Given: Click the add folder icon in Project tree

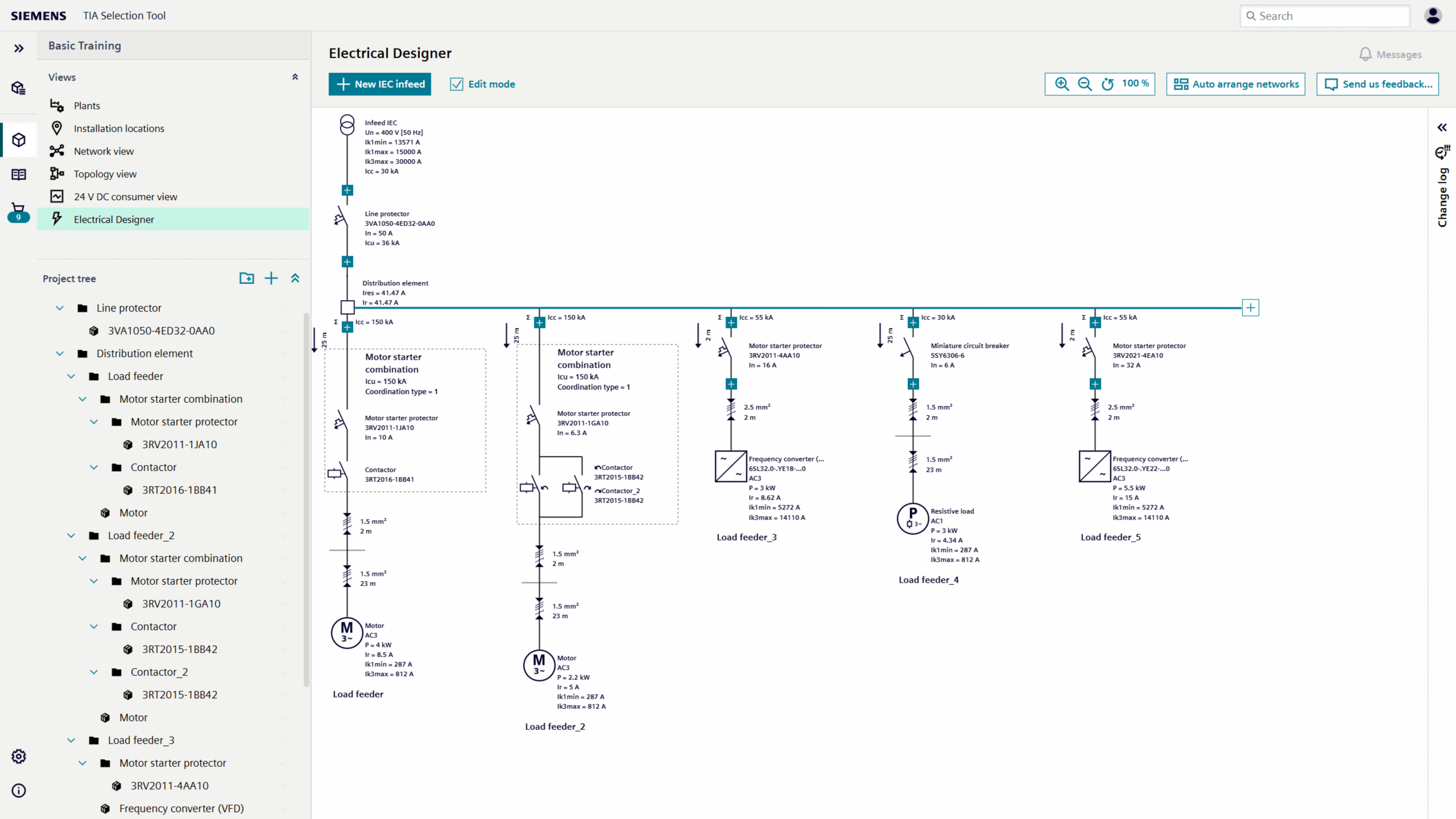Looking at the screenshot, I should pyautogui.click(x=246, y=278).
